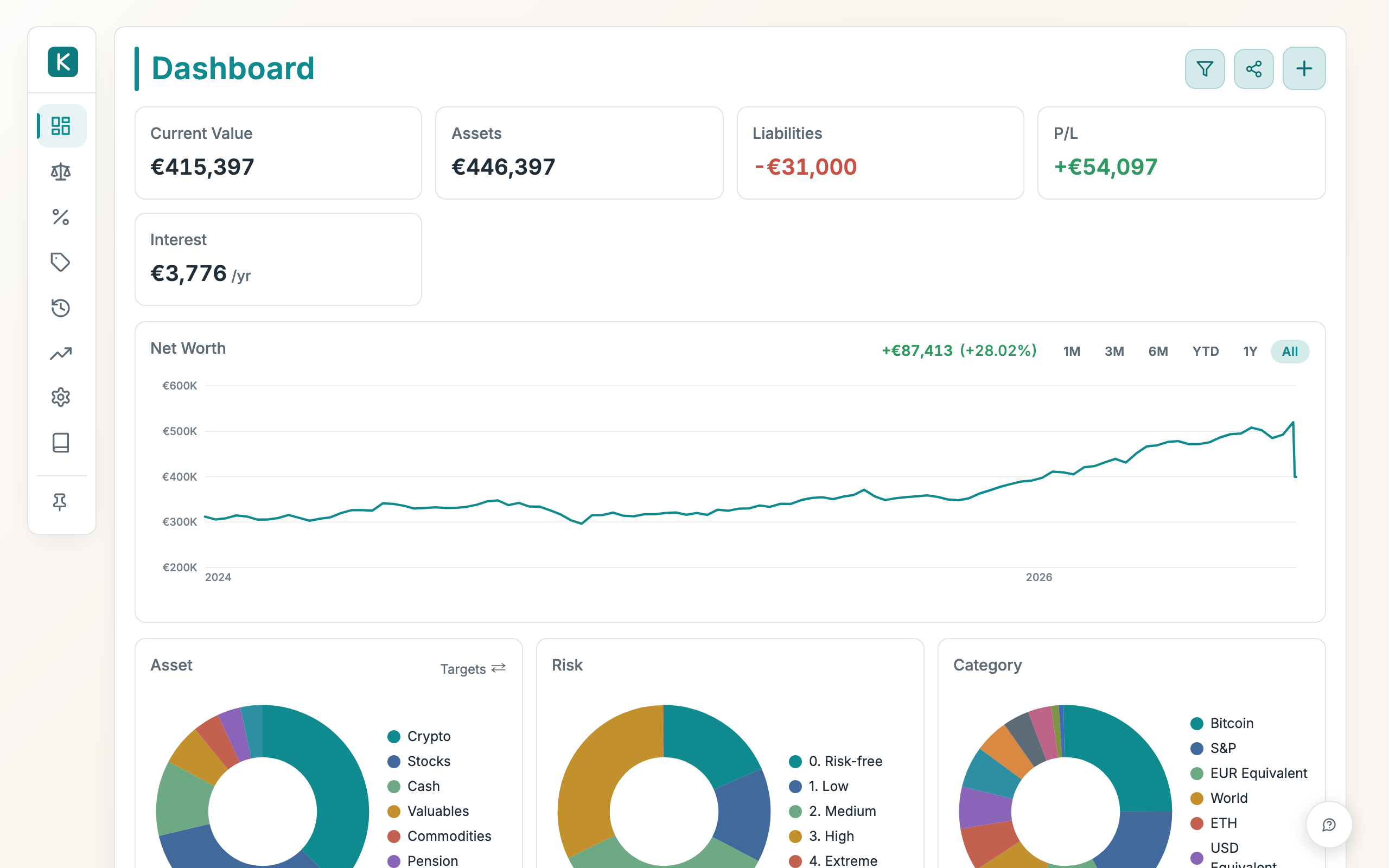Image resolution: width=1389 pixels, height=868 pixels.
Task: Click the filter funnel button
Action: [x=1205, y=69]
